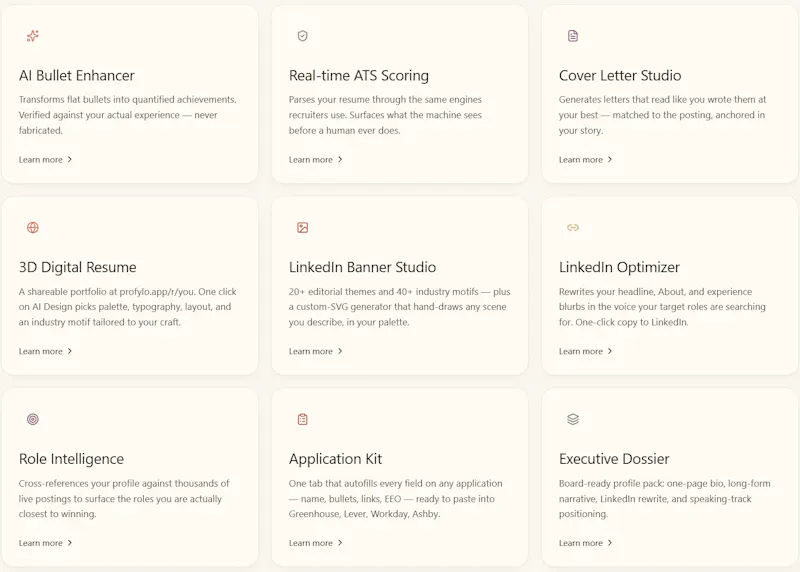Image resolution: width=800 pixels, height=572 pixels.
Task: Click text "20+ editorial themes and 40+ industry motifs"
Action: click(x=384, y=292)
